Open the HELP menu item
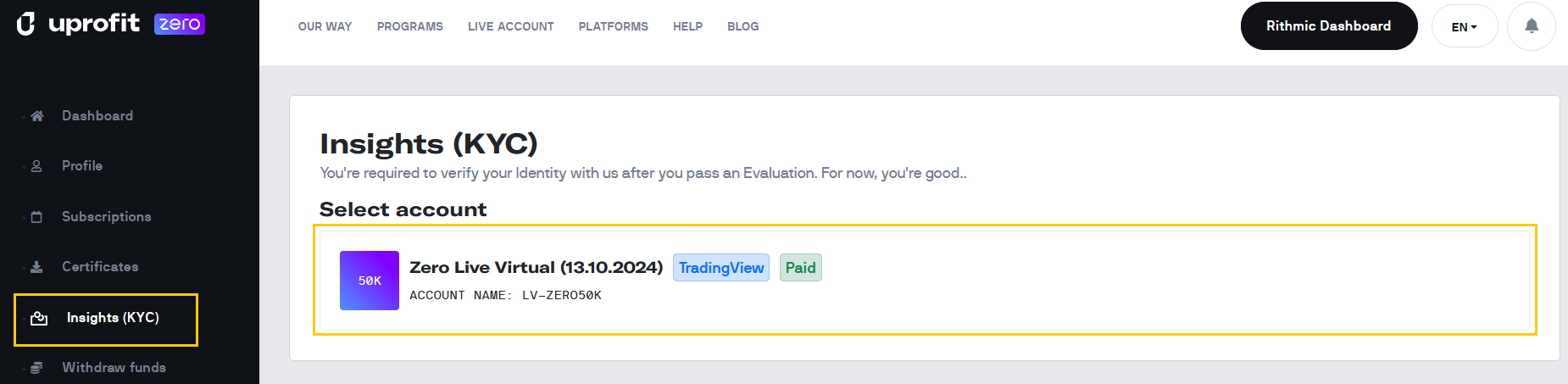 coord(687,26)
